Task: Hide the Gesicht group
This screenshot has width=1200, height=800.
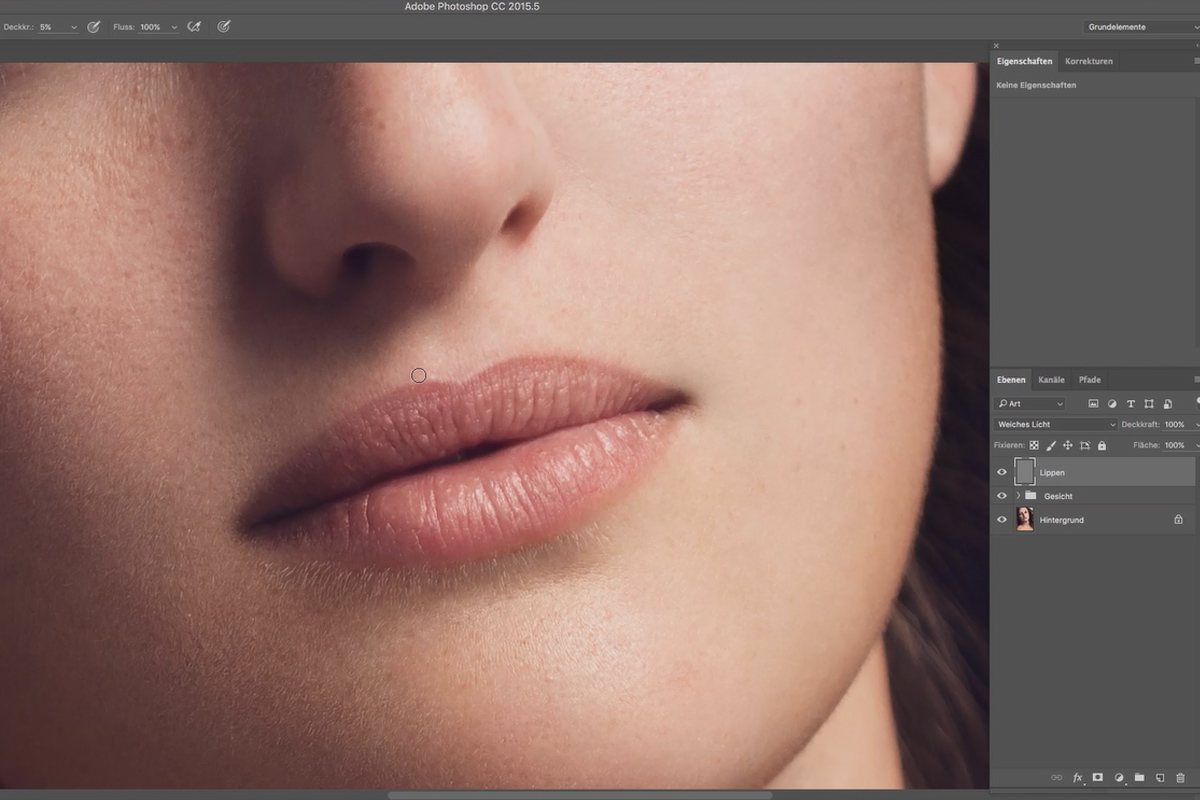Action: (1002, 496)
